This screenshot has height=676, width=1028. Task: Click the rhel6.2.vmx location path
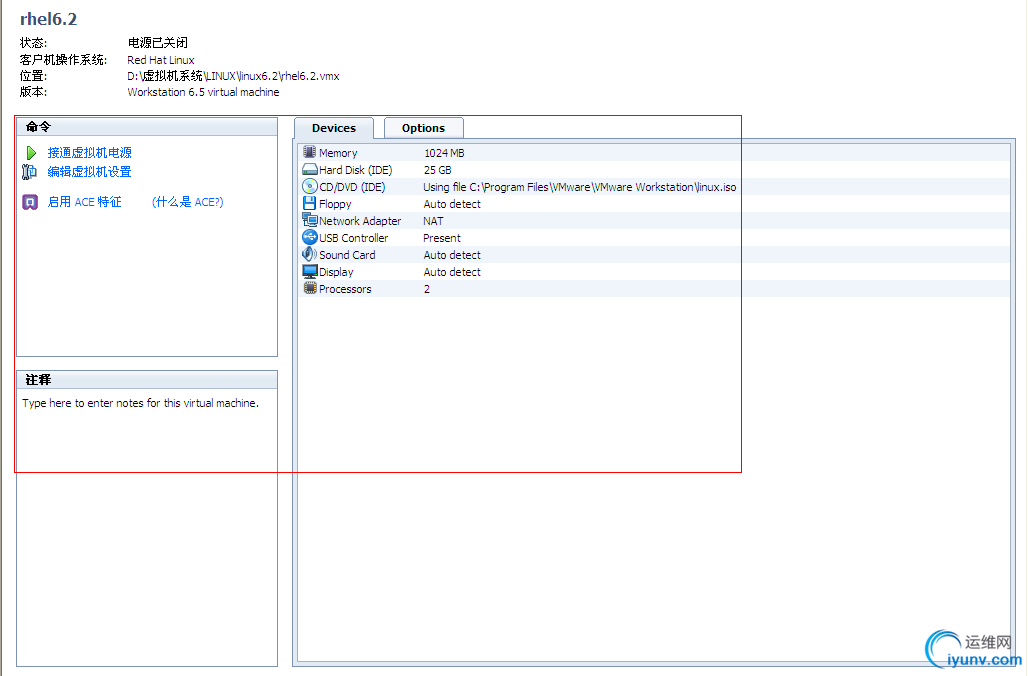(233, 76)
